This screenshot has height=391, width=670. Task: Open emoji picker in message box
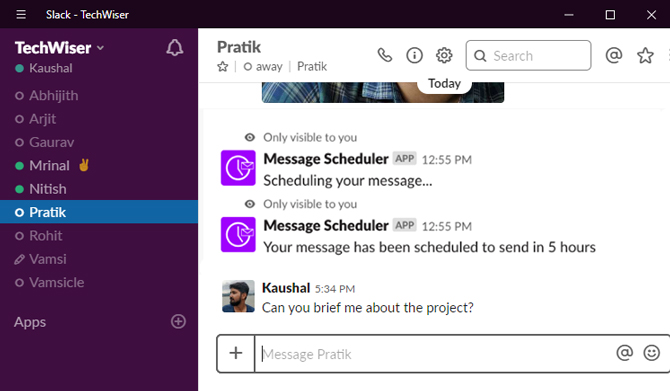(x=651, y=353)
